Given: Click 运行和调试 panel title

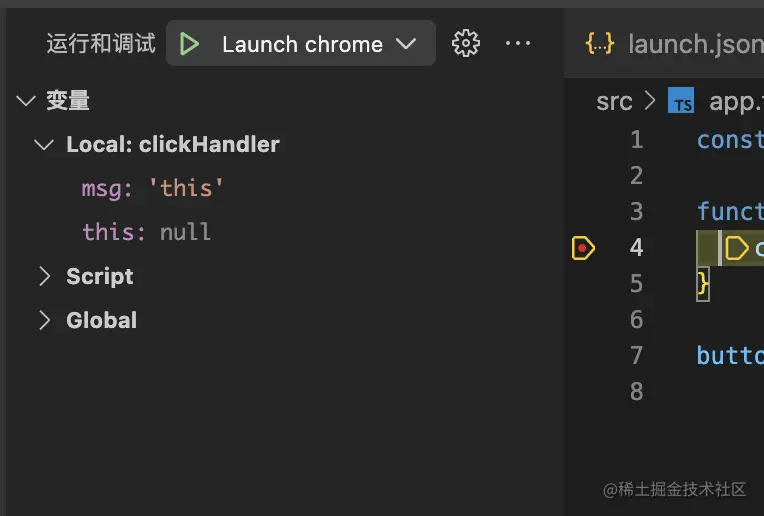Looking at the screenshot, I should [x=101, y=44].
